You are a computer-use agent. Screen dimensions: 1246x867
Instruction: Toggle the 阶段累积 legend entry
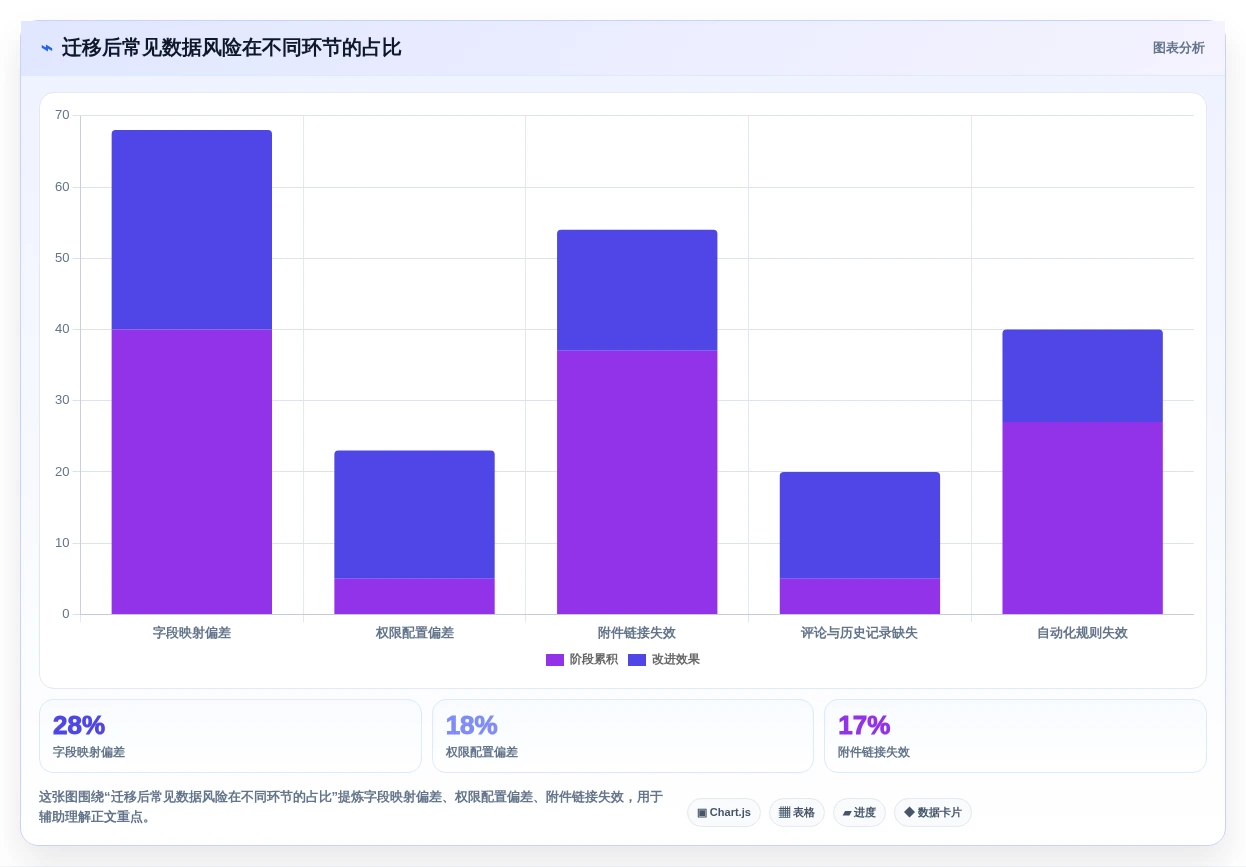click(582, 660)
